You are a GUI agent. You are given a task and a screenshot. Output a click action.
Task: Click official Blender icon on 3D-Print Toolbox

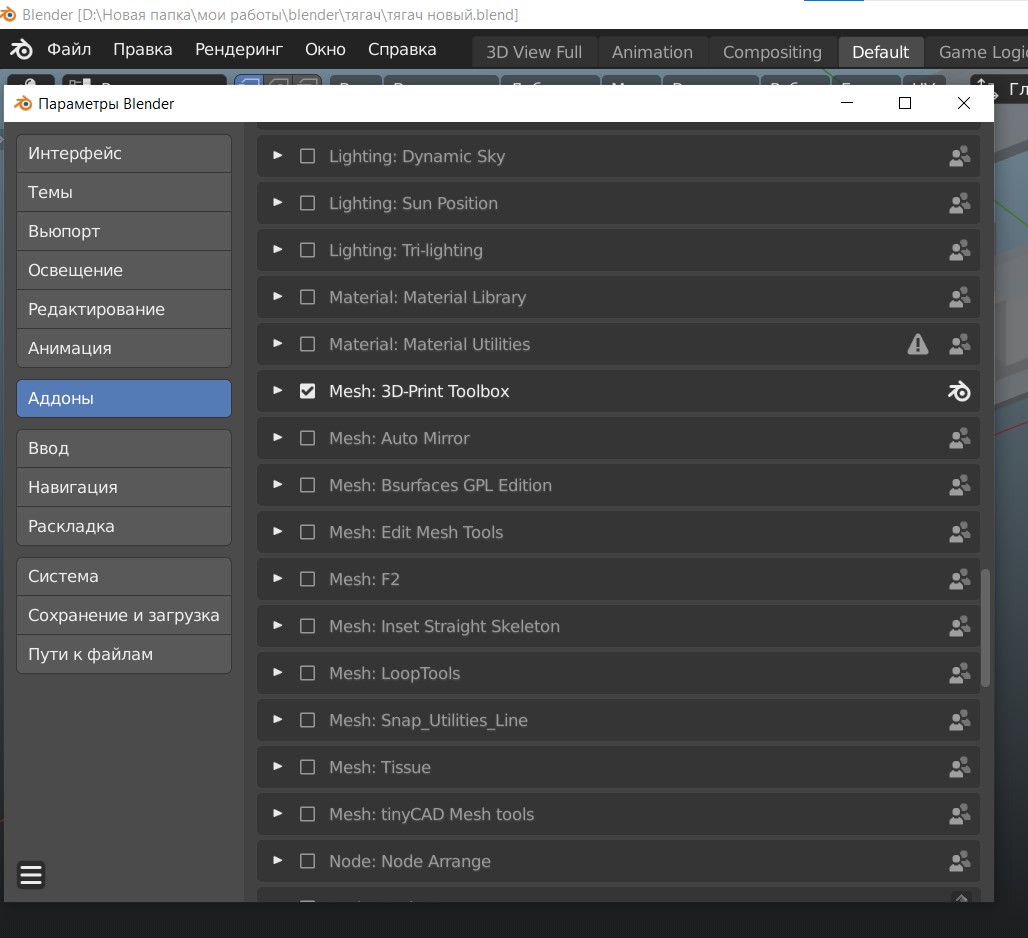coord(959,391)
